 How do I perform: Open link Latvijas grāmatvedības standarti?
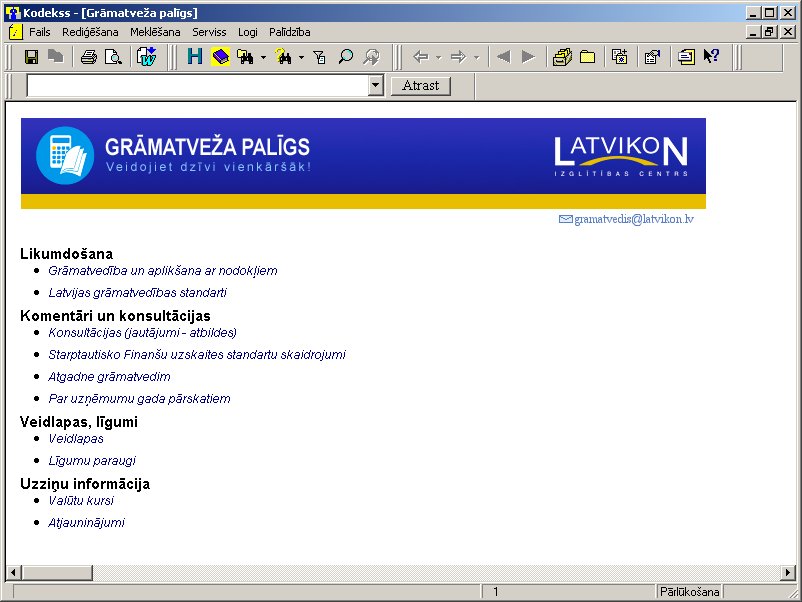pyautogui.click(x=137, y=293)
